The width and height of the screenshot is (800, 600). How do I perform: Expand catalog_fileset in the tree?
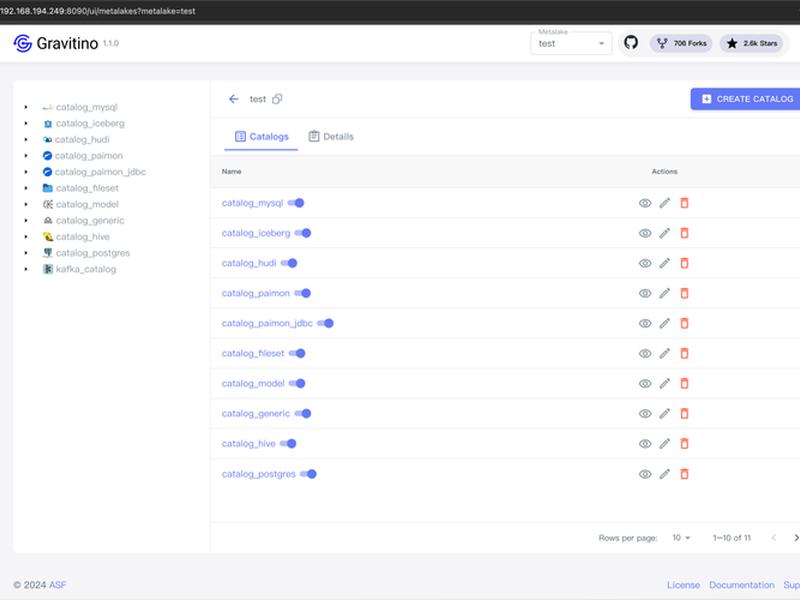click(x=26, y=188)
